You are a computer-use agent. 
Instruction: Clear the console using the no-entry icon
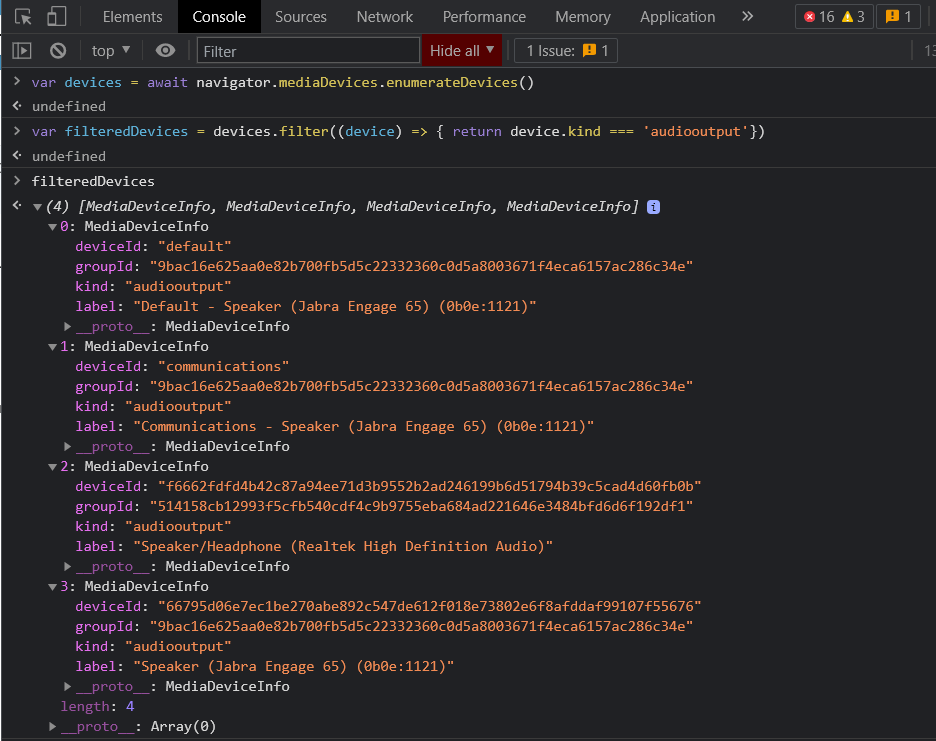pos(58,50)
